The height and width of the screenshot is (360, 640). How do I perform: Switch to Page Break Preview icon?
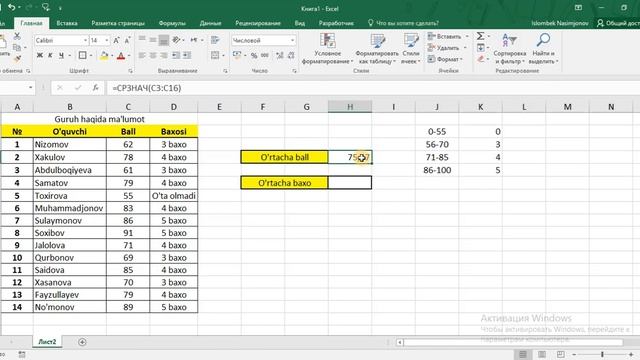(x=561, y=354)
